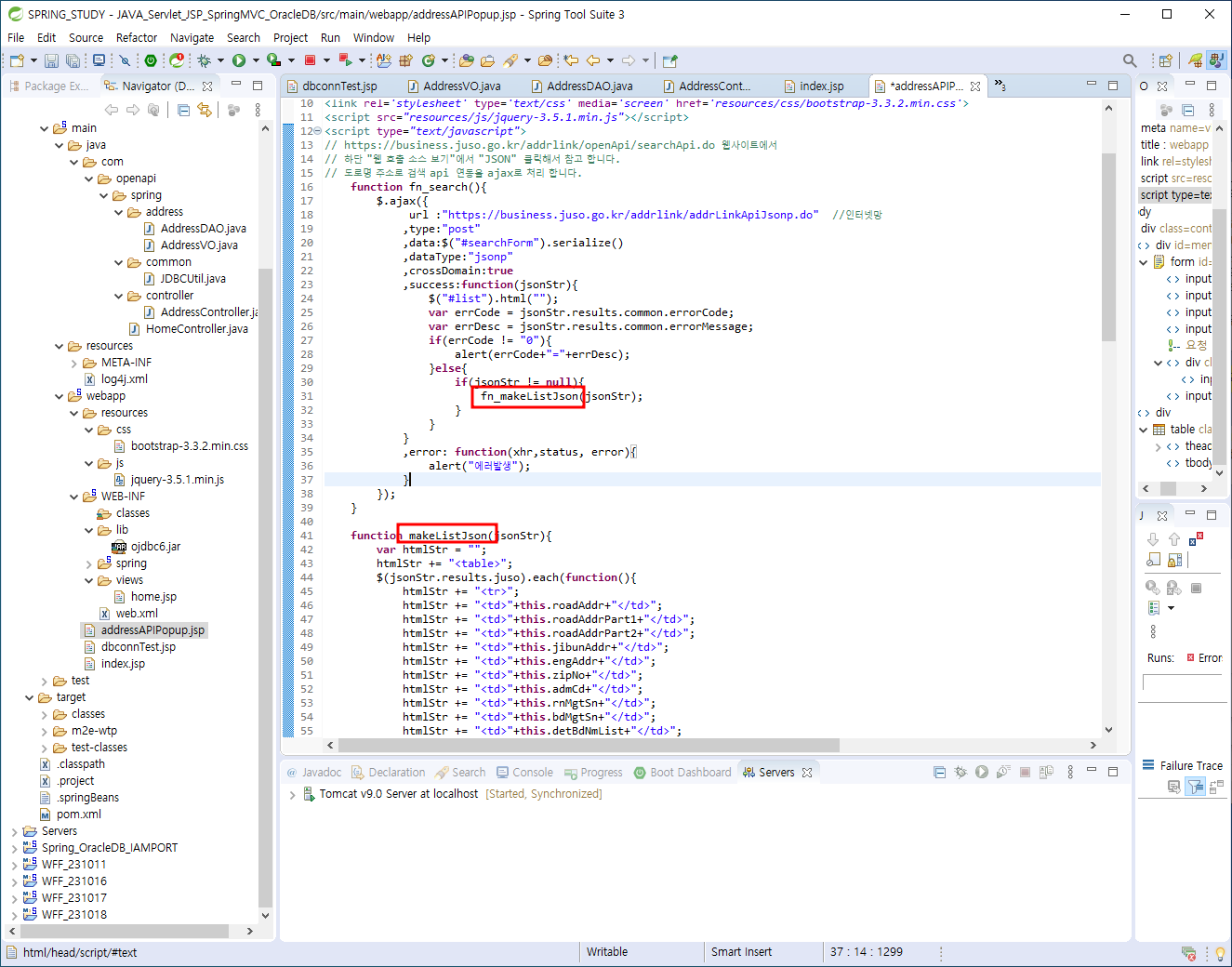
Task: Click the Open Perspective icon
Action: click(1165, 60)
